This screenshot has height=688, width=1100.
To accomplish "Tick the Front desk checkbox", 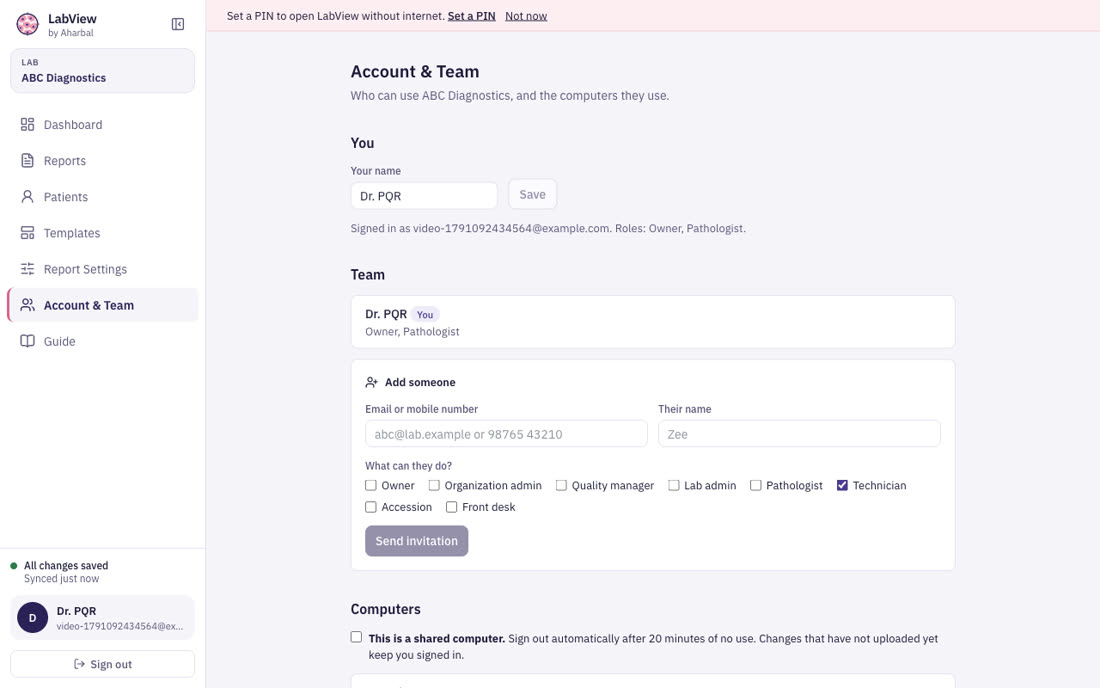I will point(451,507).
